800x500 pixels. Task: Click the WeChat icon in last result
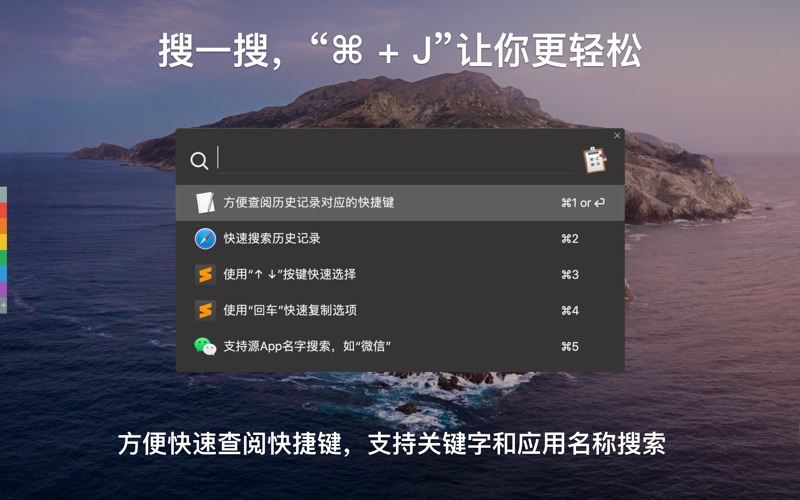coord(205,346)
